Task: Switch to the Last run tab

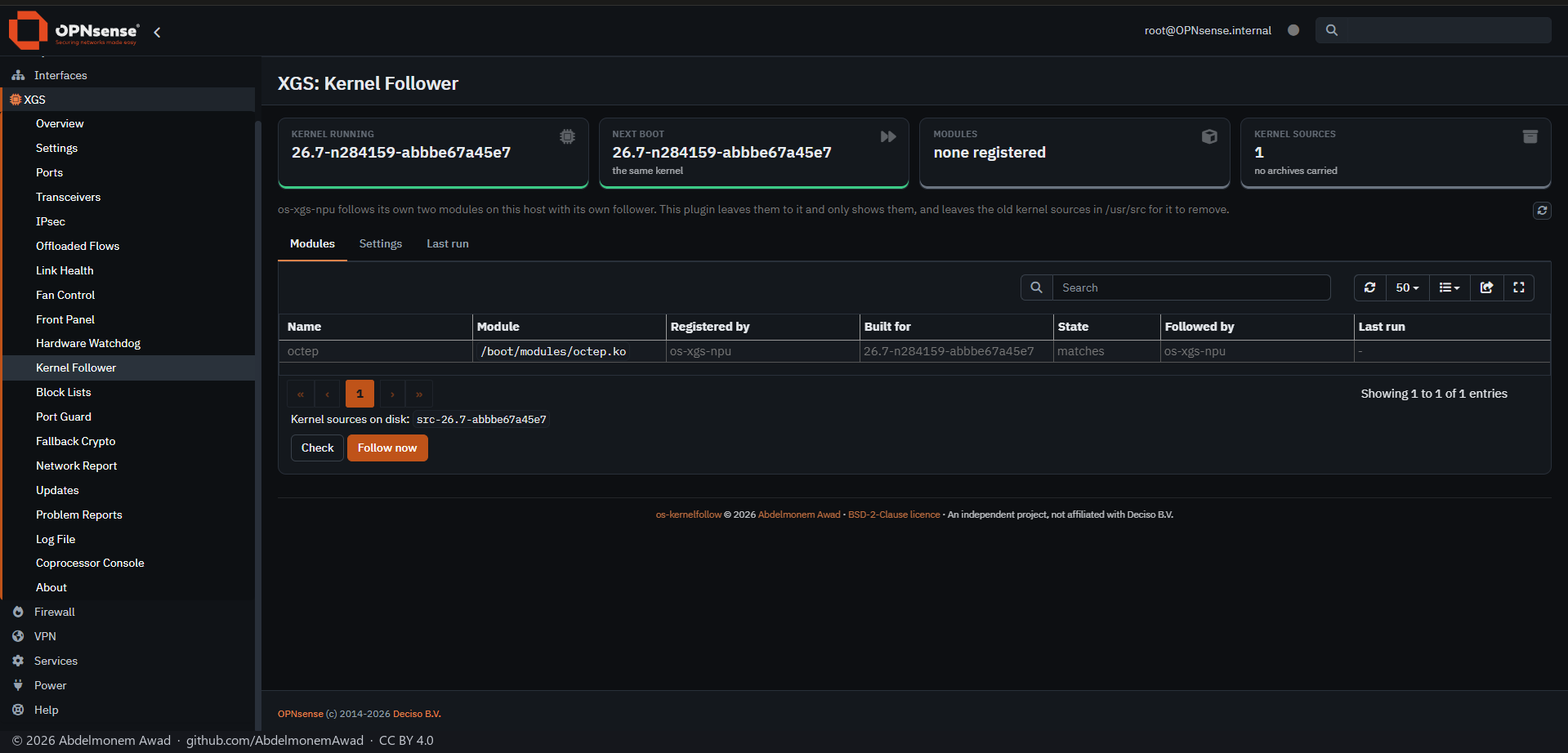Action: [x=448, y=244]
